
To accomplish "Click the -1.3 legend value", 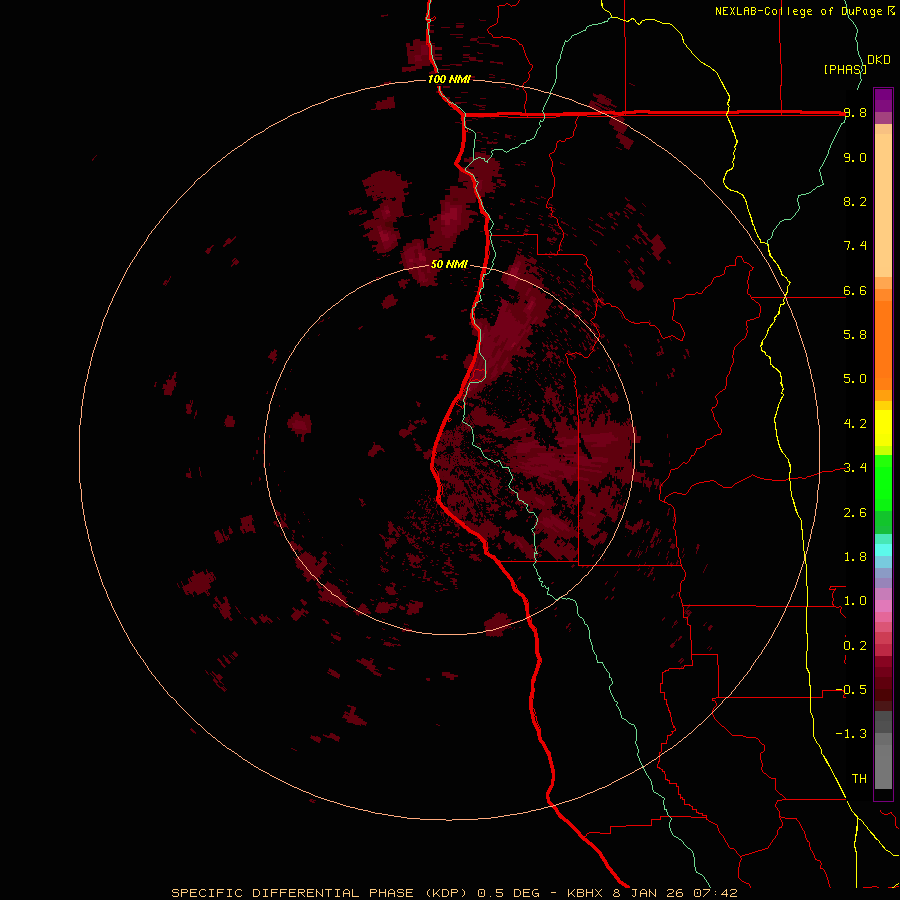I will pos(851,734).
